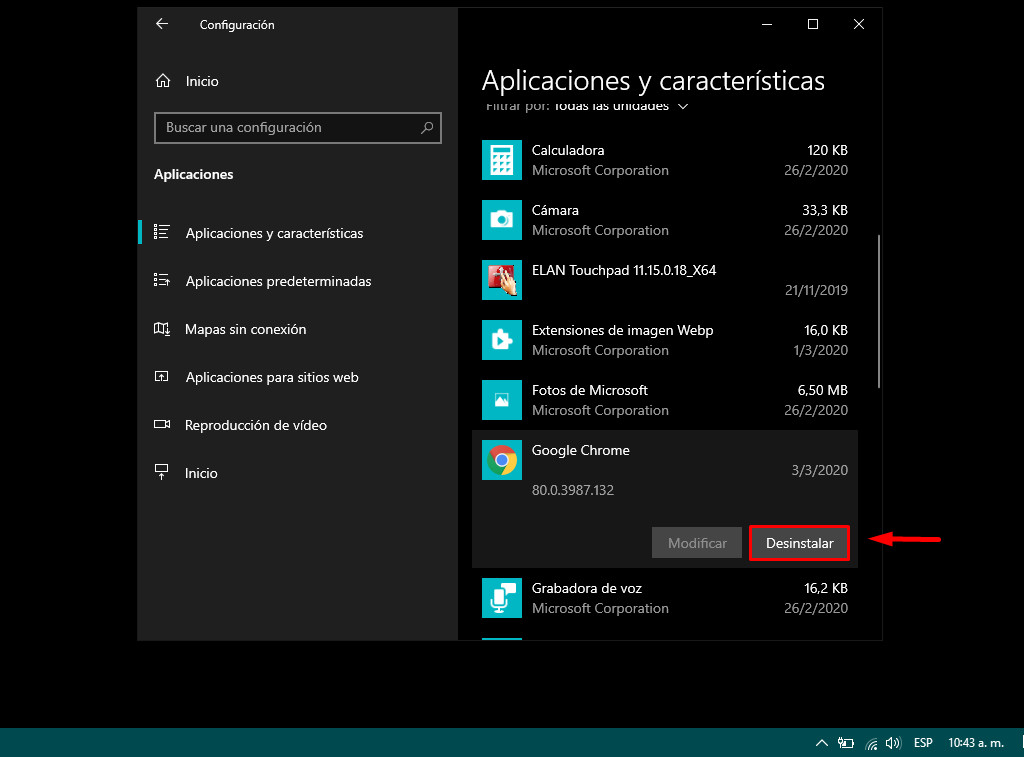Open Reproducción de vídeo settings
Screen dimensions: 1024x757
point(256,425)
